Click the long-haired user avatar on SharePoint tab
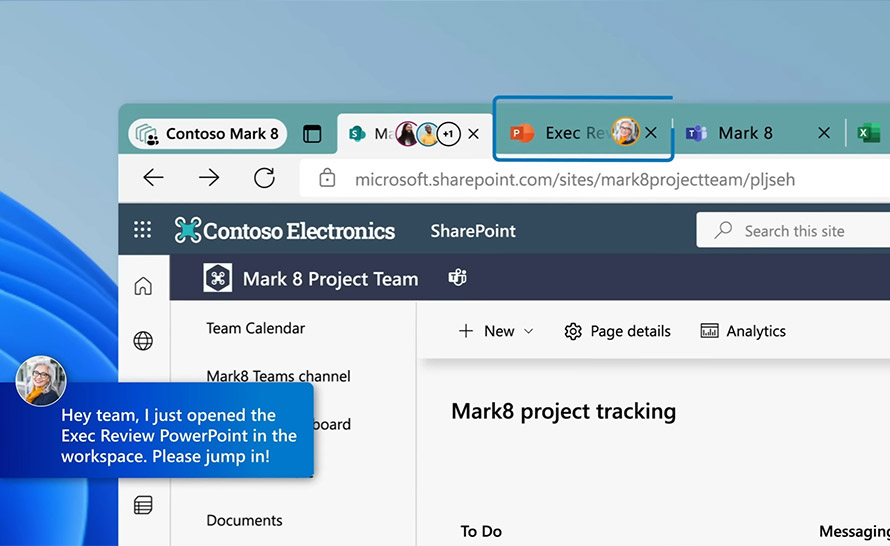This screenshot has height=546, width=890. click(x=407, y=134)
